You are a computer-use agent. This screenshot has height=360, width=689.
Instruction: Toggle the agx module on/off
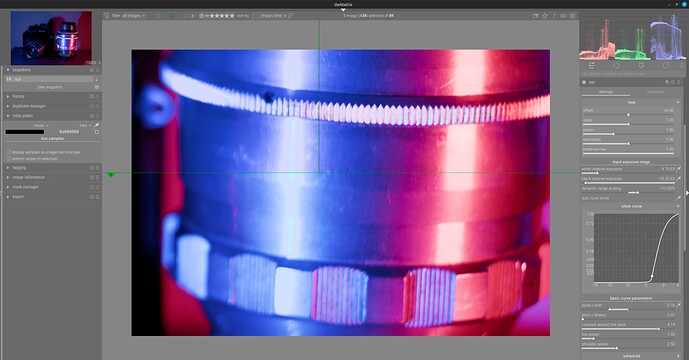[584, 82]
